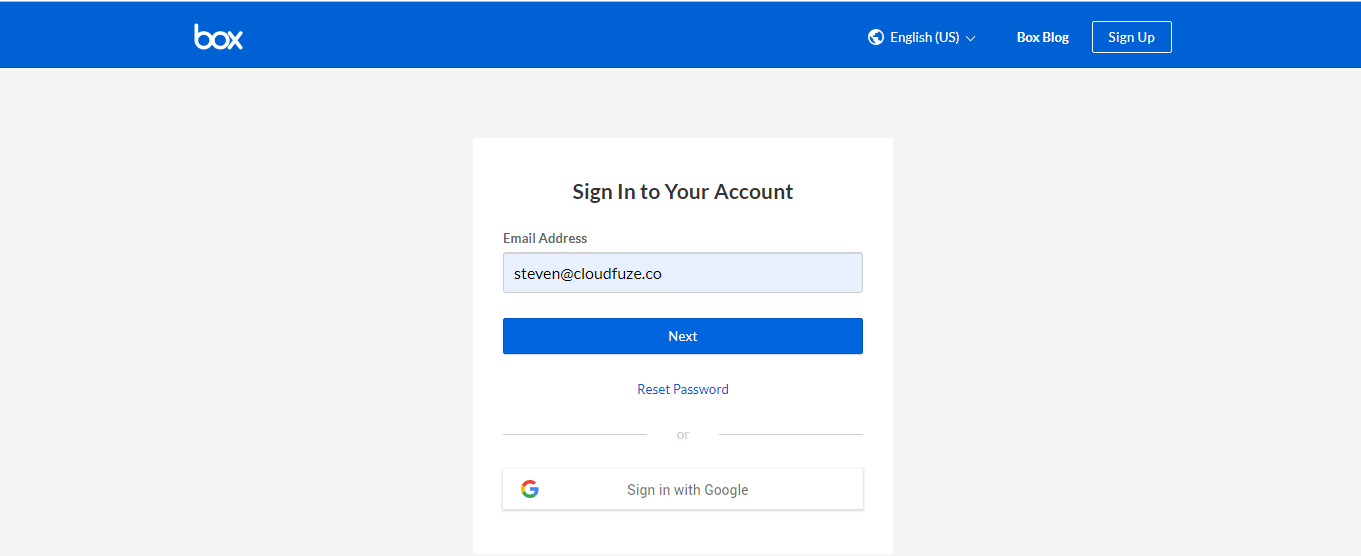Image resolution: width=1361 pixels, height=556 pixels.
Task: Click blank space in white sign-in card
Action: pyautogui.click(x=683, y=158)
